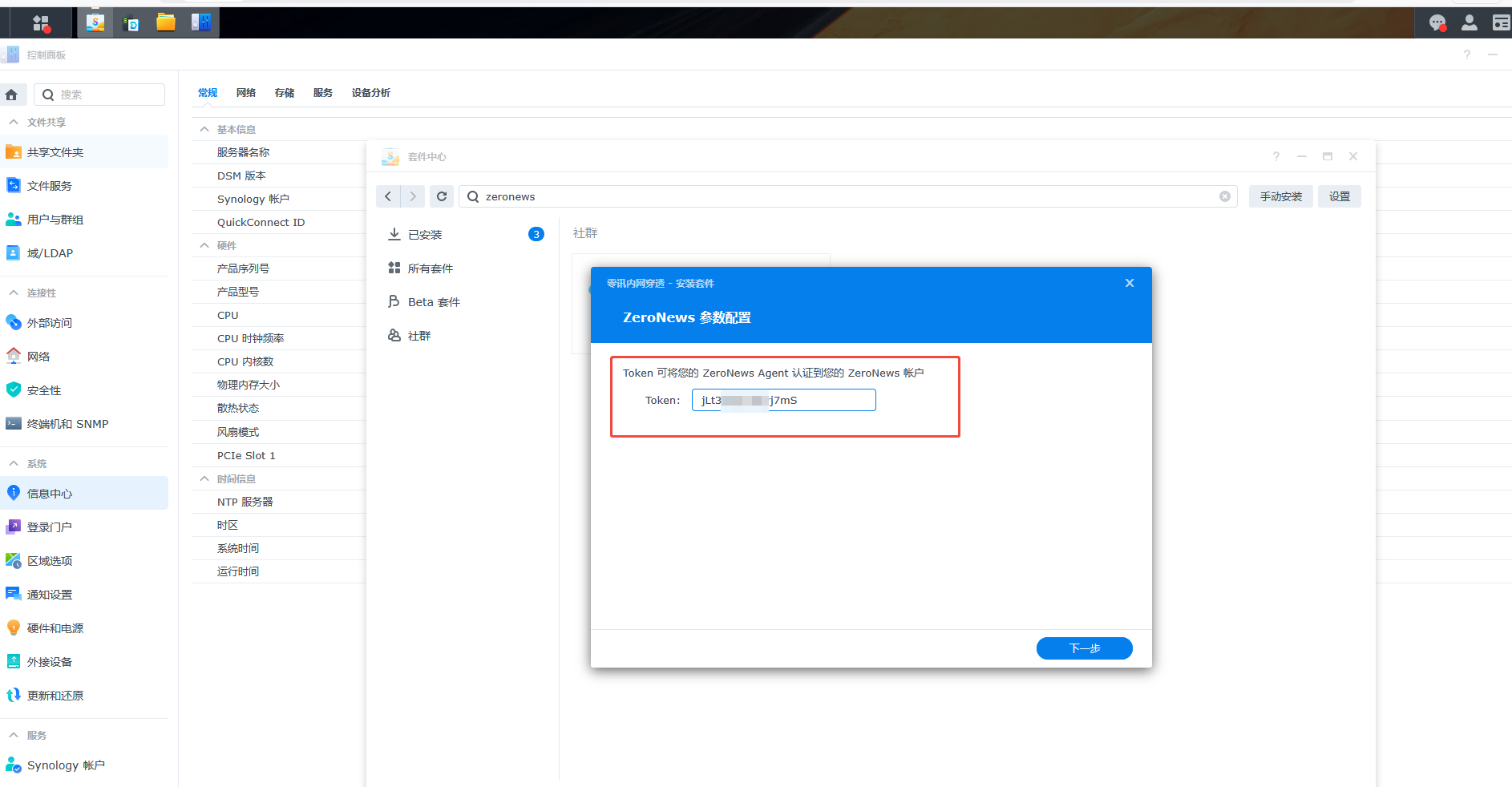Select 已安装 in Package Center sidebar
Image resolution: width=1512 pixels, height=787 pixels.
point(425,235)
